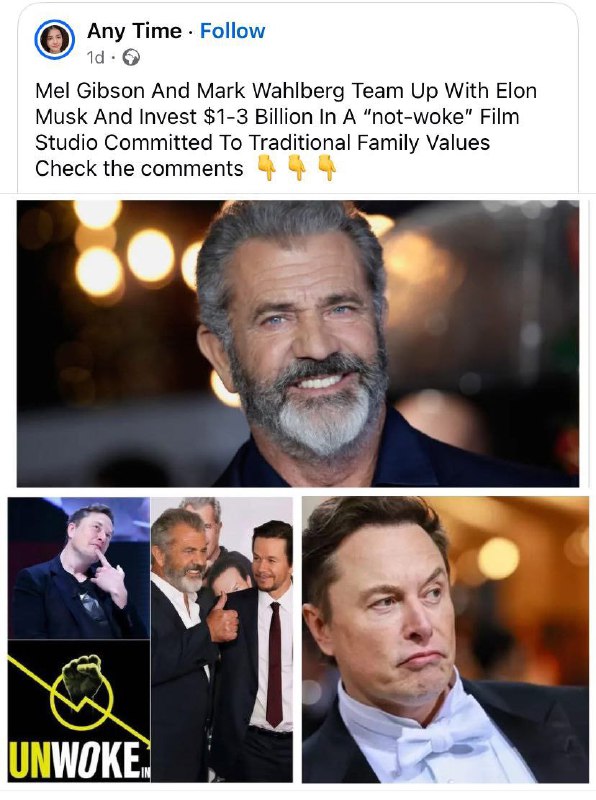The height and width of the screenshot is (800, 596).
Task: Click the first pointing-down hand emoji
Action: tap(267, 168)
